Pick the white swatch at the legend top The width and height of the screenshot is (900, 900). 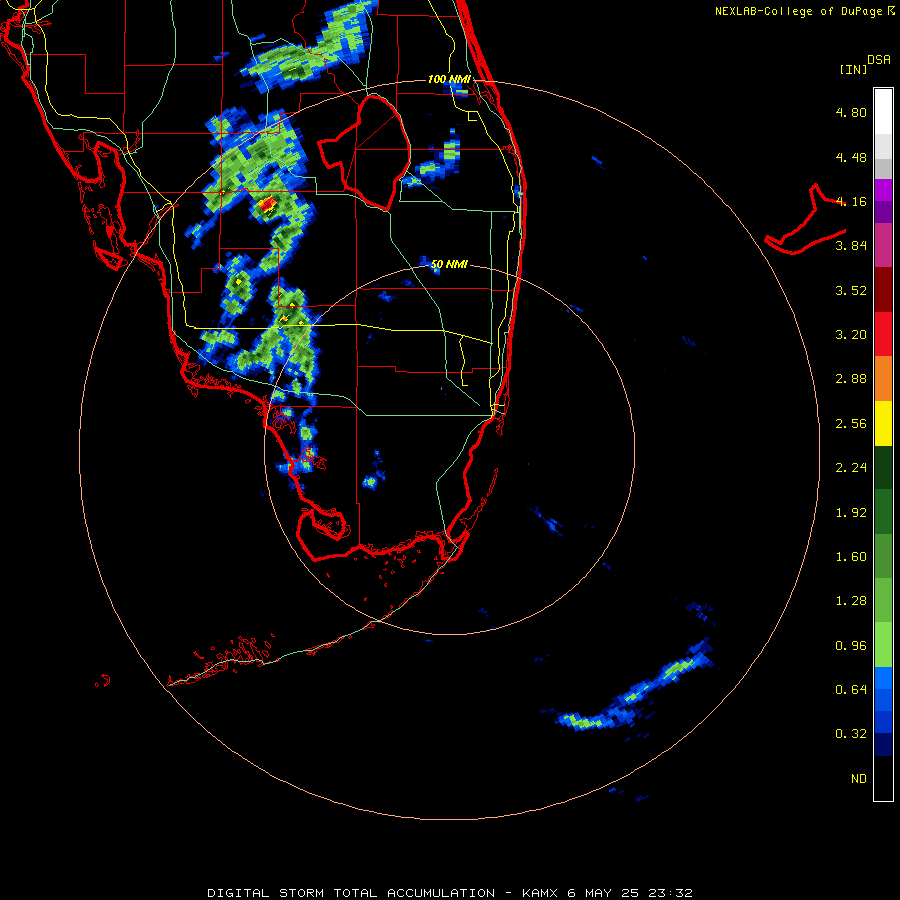(883, 111)
